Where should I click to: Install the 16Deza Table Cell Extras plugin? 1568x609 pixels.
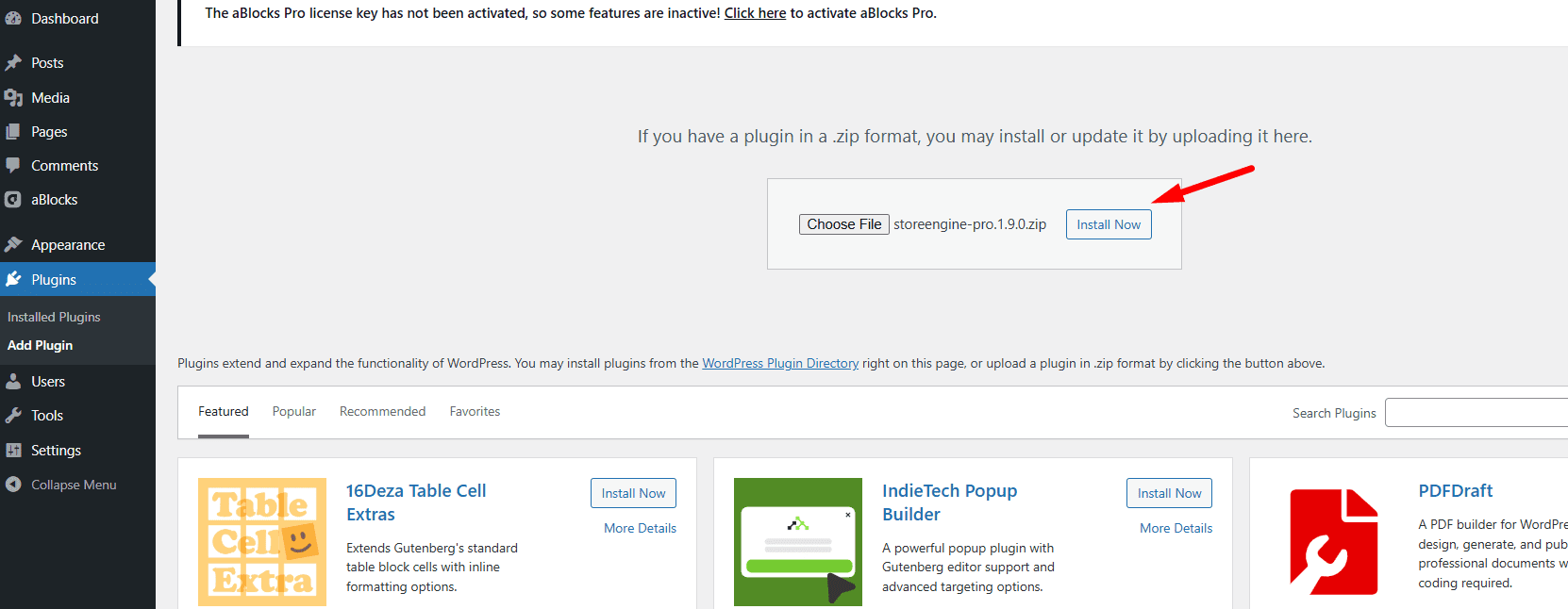pos(633,493)
